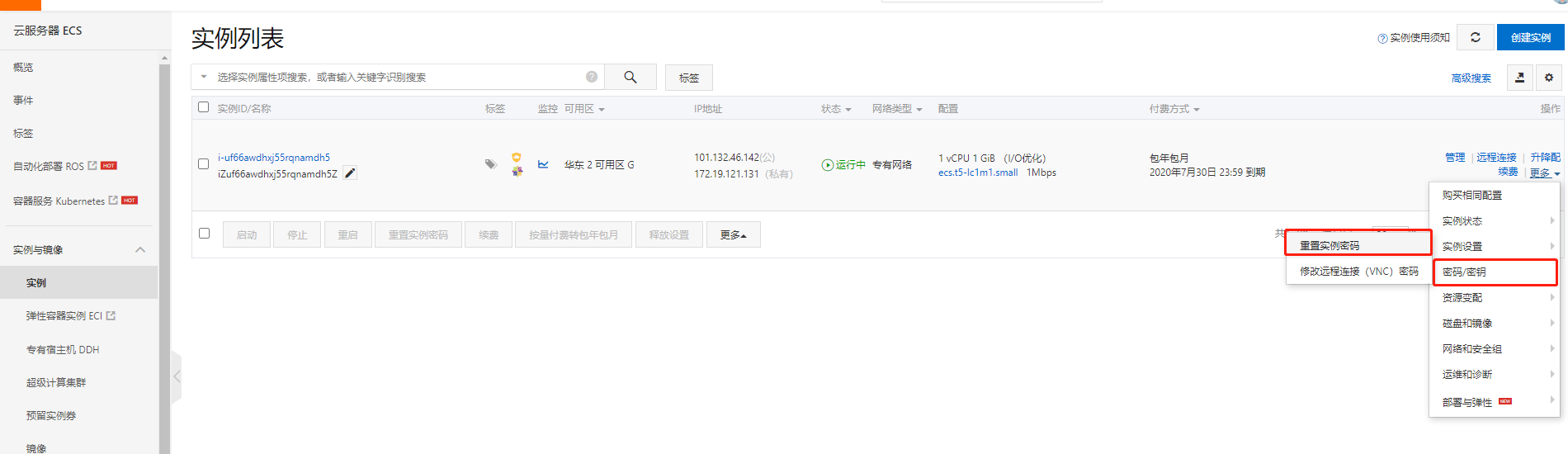Toggle the bottom bulk-action checkbox
Image resolution: width=1568 pixels, height=454 pixels.
[x=204, y=234]
